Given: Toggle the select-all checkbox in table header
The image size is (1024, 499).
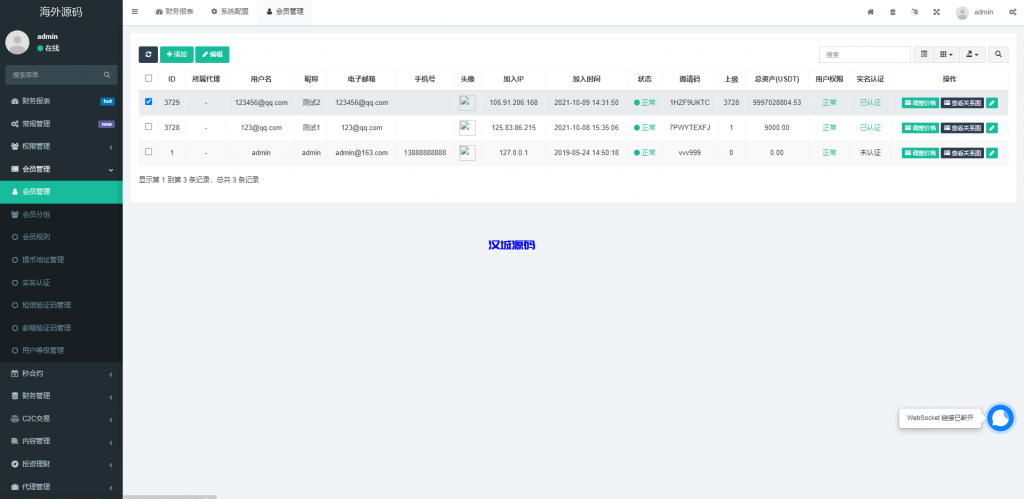Looking at the screenshot, I should [x=148, y=78].
